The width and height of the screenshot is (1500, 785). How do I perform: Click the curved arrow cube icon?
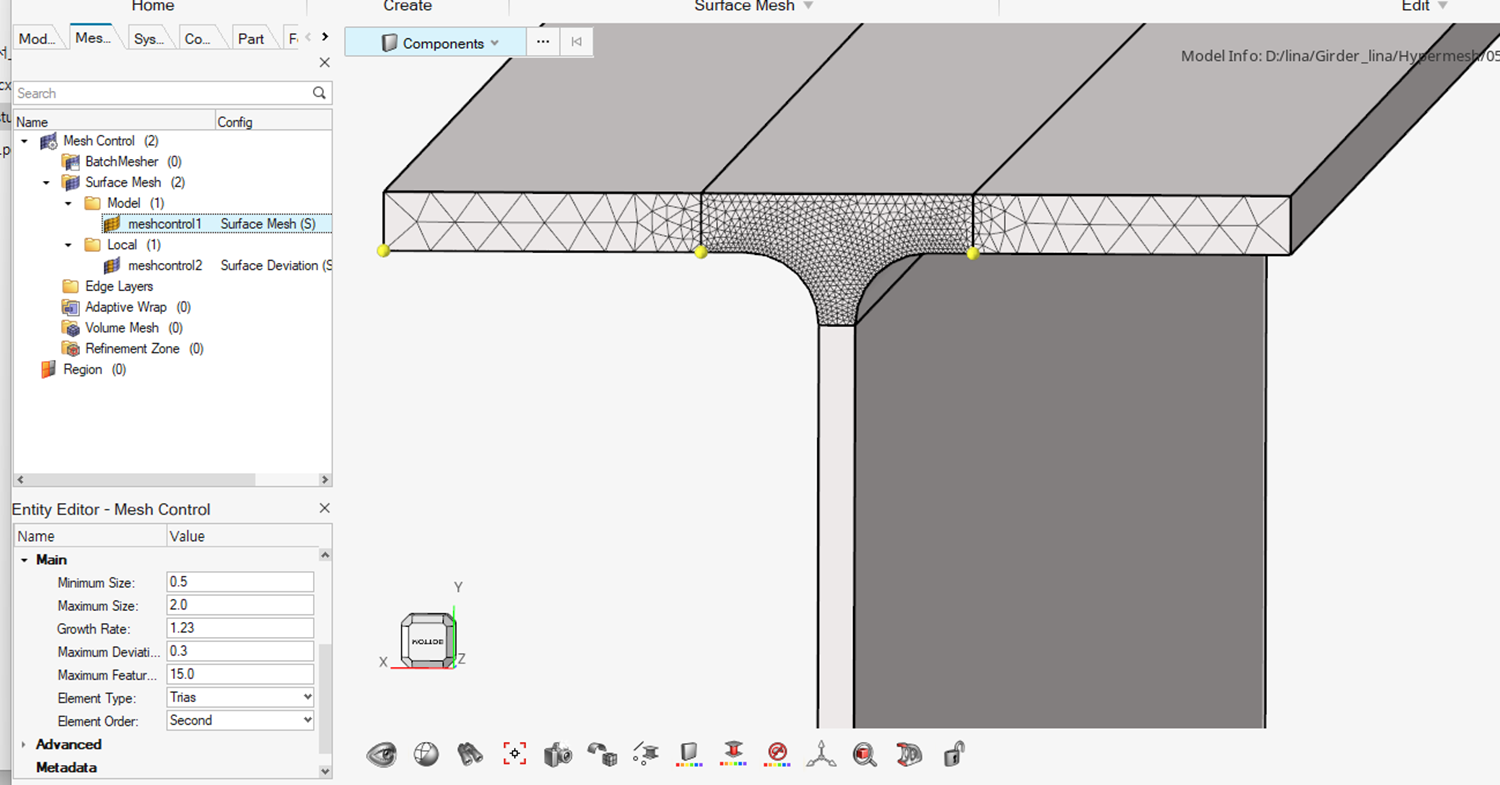(x=602, y=754)
